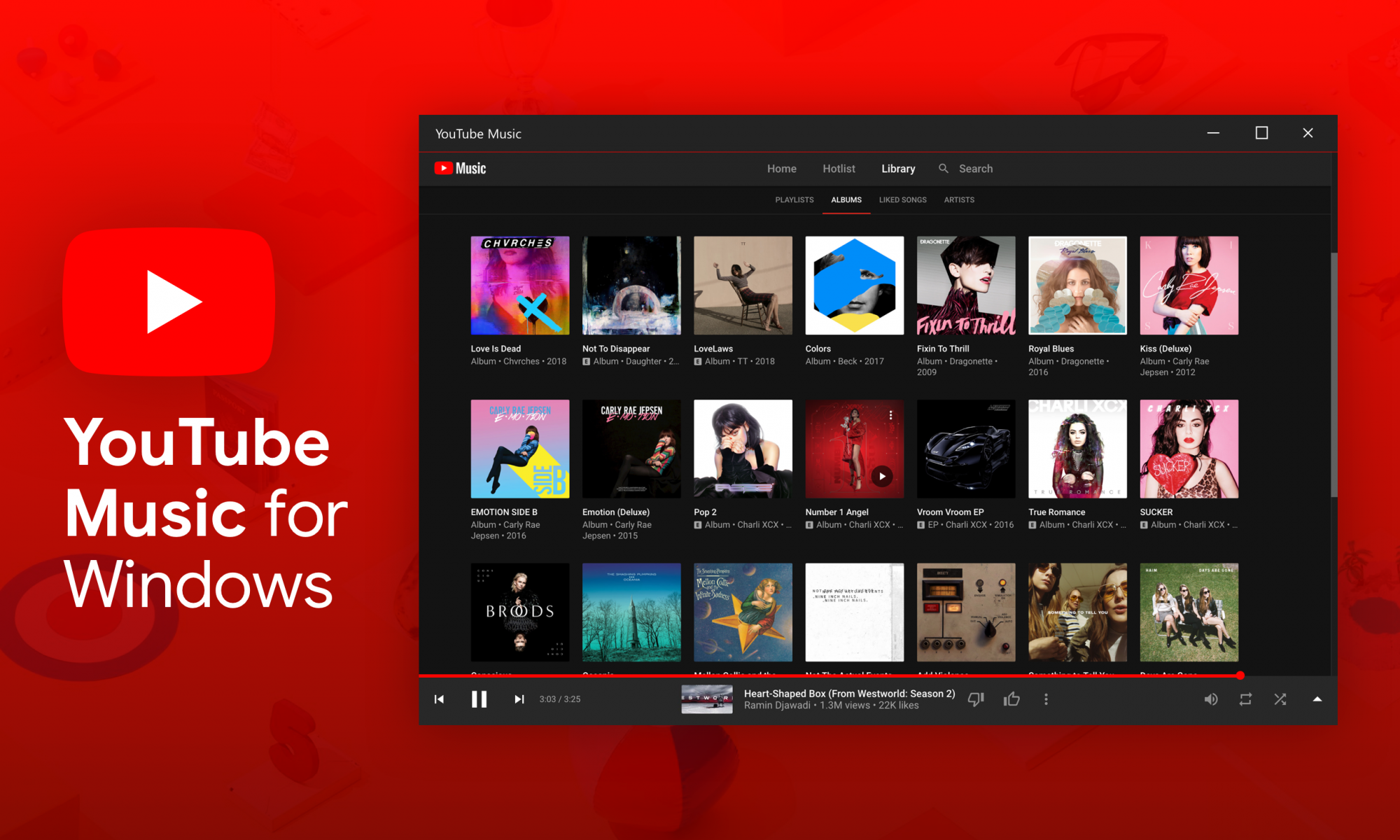The image size is (1400, 840).
Task: Click the Colors album title link
Action: [x=818, y=349]
